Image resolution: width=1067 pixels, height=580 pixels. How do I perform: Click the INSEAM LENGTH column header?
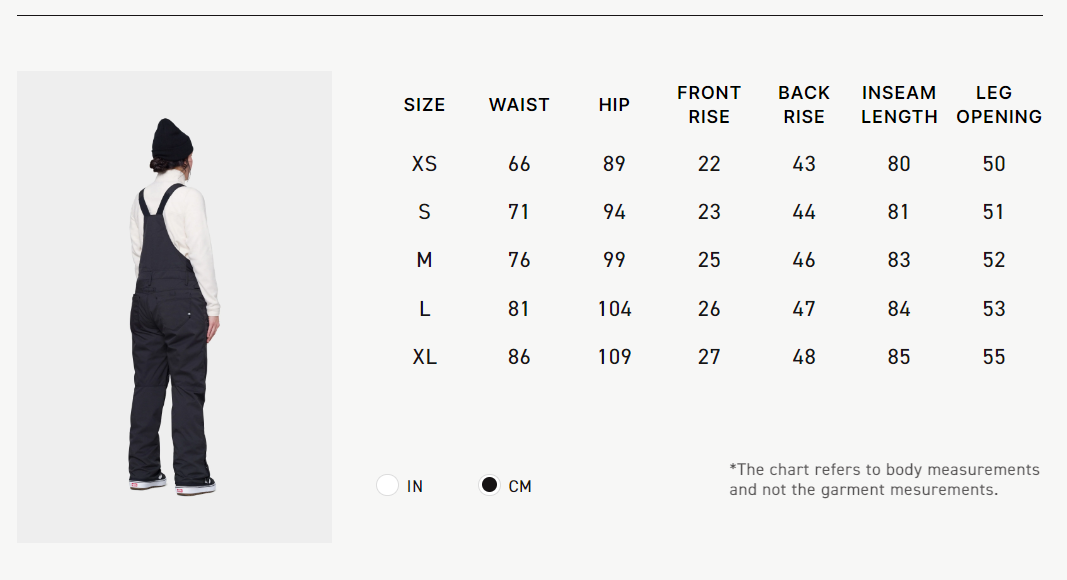[x=899, y=105]
